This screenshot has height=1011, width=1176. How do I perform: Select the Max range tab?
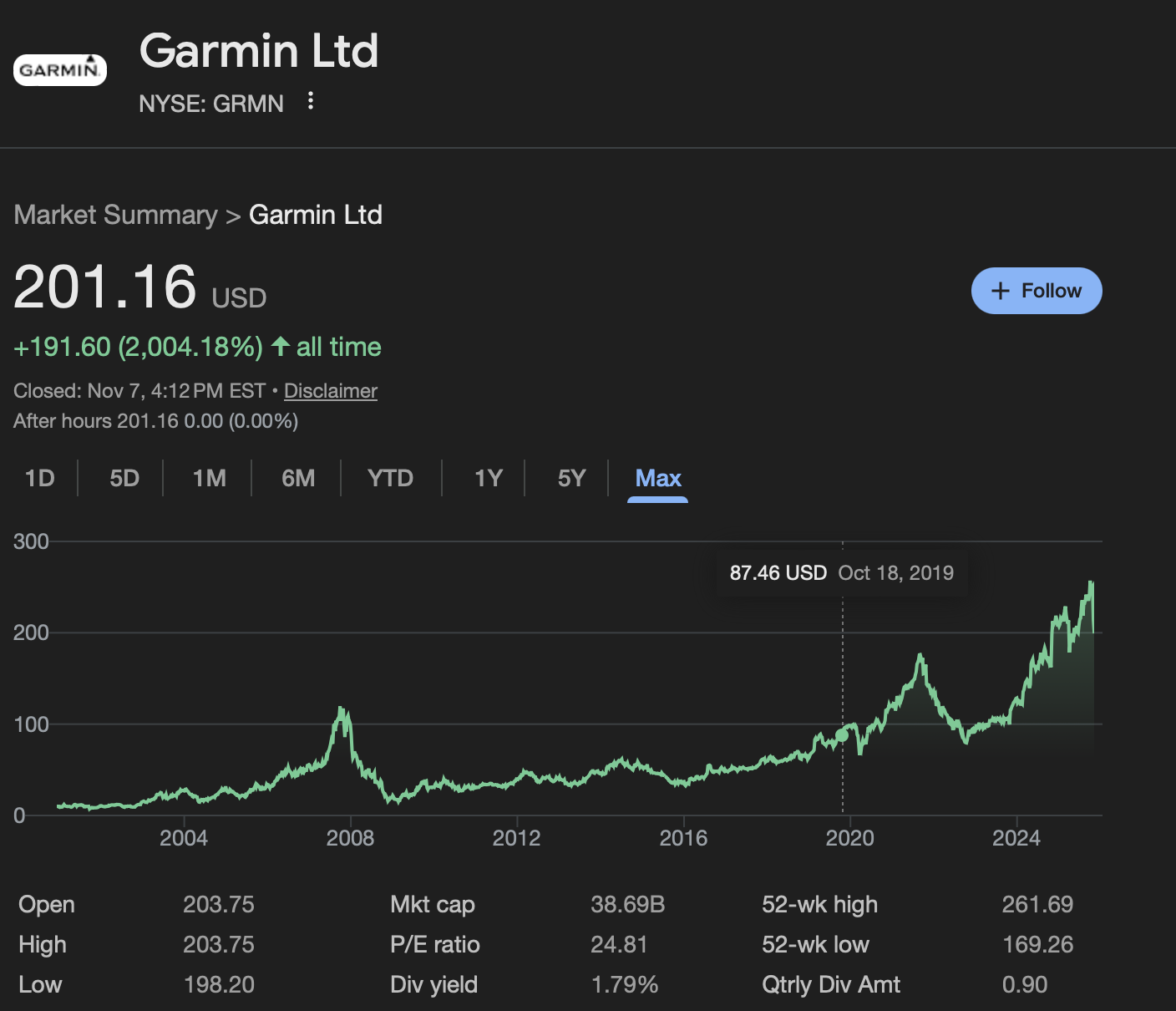[x=657, y=478]
